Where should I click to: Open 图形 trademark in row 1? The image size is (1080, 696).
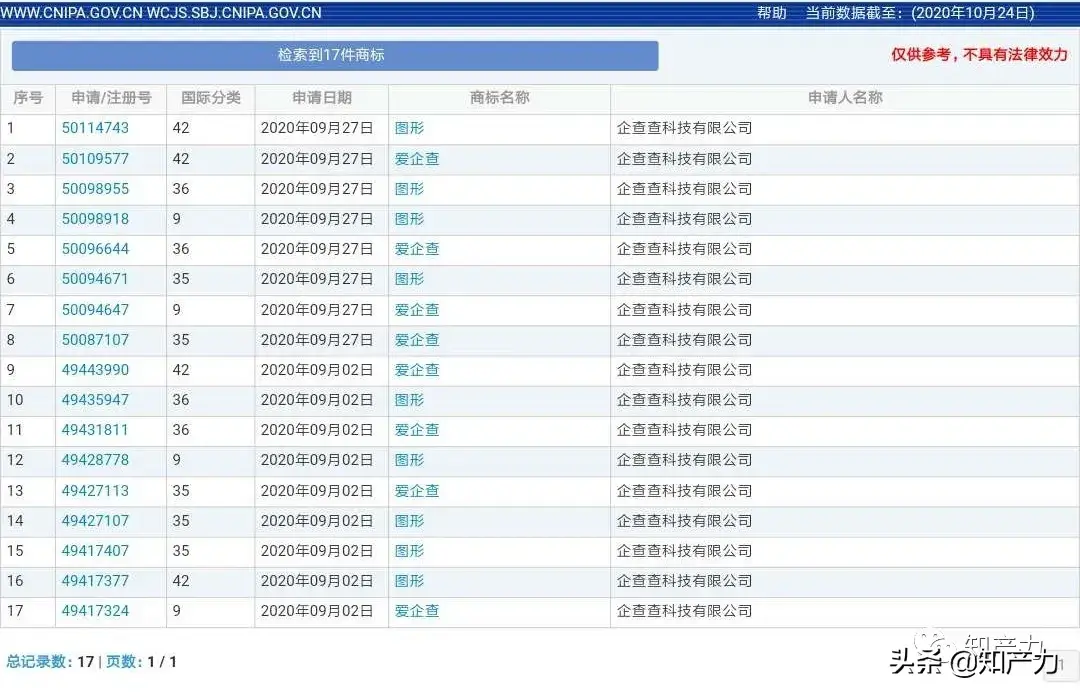[409, 128]
